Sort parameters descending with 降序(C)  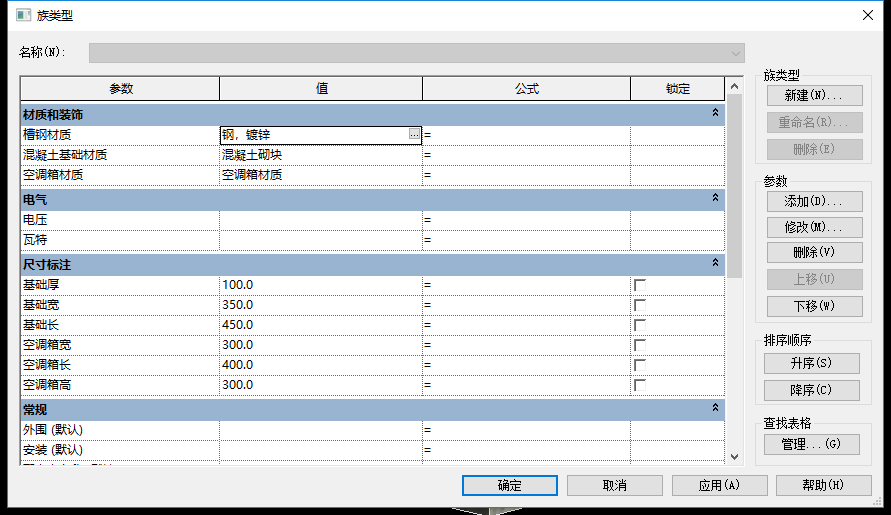811,391
